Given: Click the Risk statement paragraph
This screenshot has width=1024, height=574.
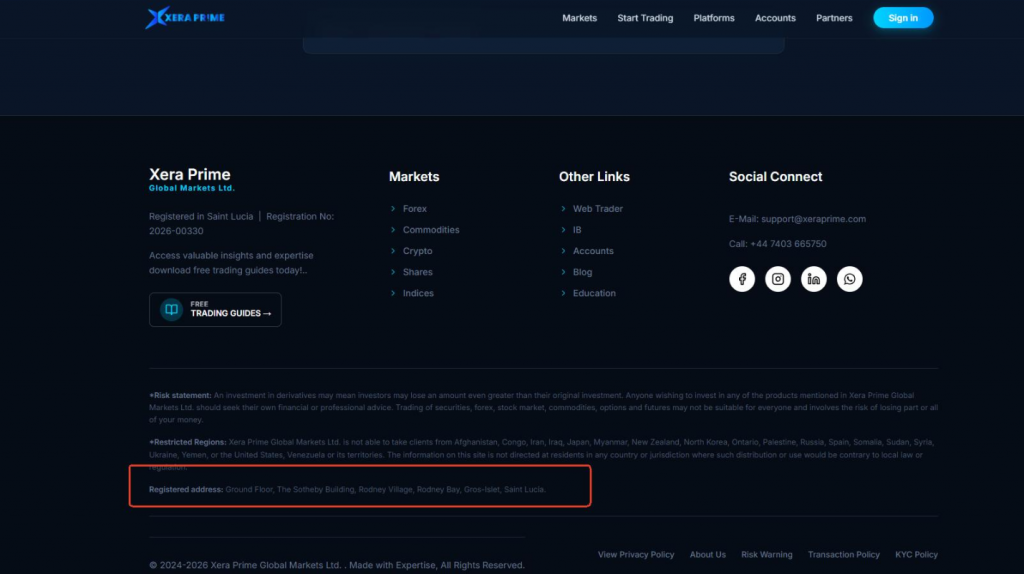Looking at the screenshot, I should [543, 407].
